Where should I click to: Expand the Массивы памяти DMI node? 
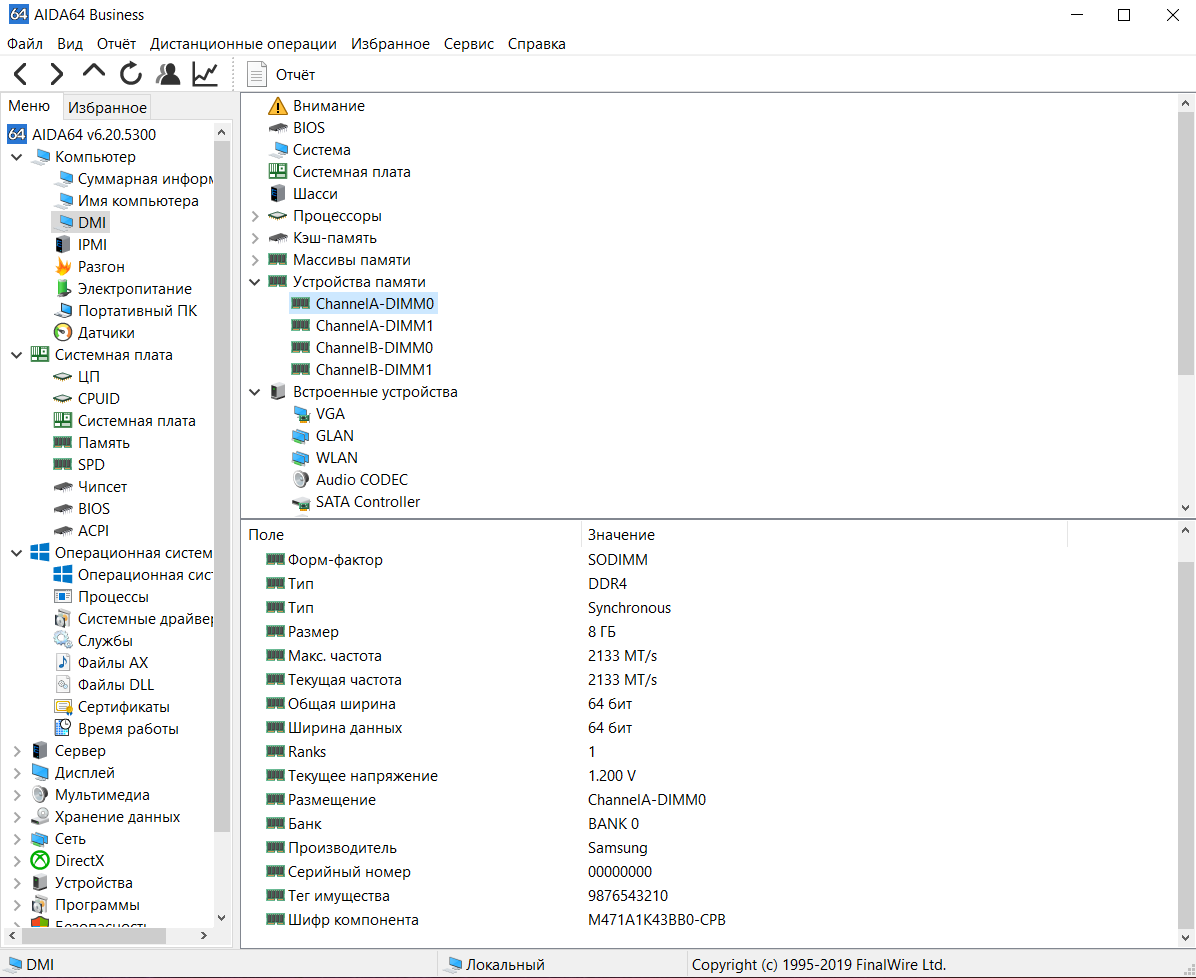tap(256, 260)
